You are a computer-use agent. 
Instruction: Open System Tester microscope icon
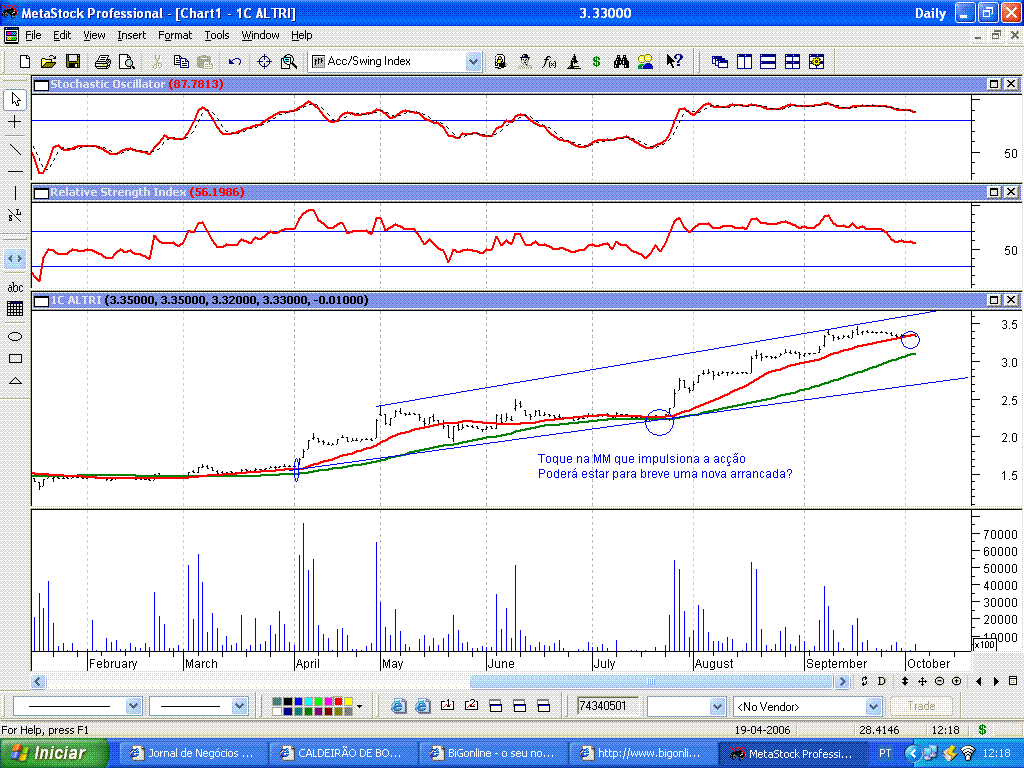coord(573,61)
